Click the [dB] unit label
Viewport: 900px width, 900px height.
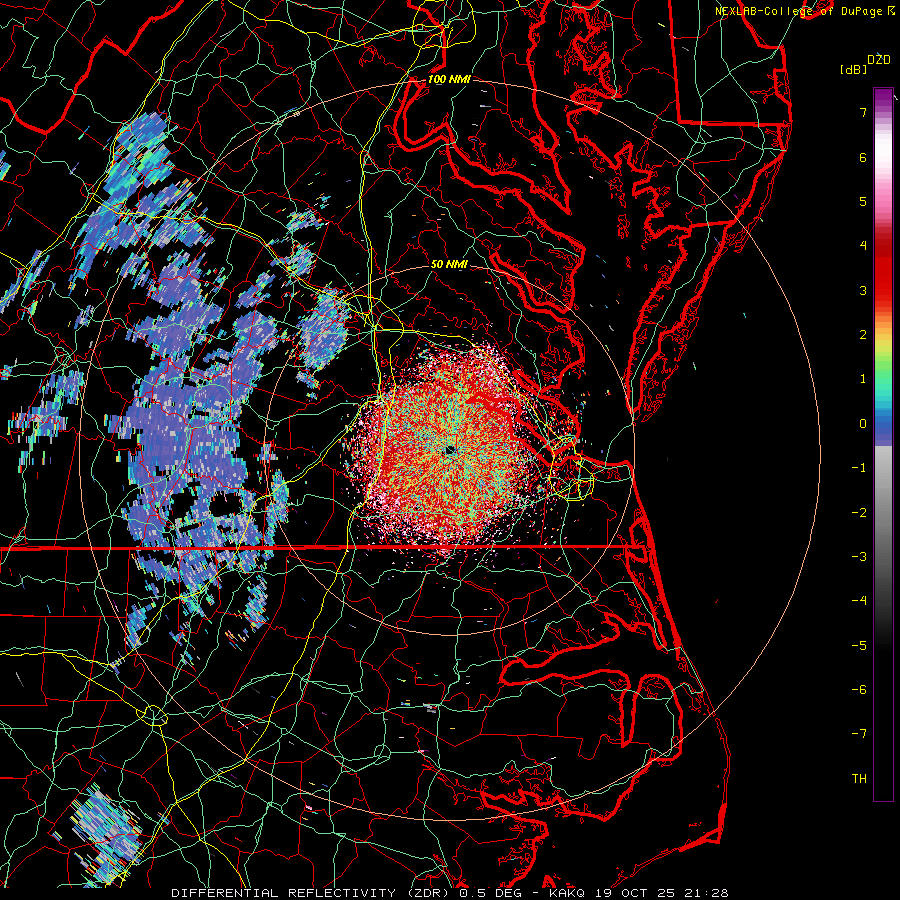click(x=853, y=69)
